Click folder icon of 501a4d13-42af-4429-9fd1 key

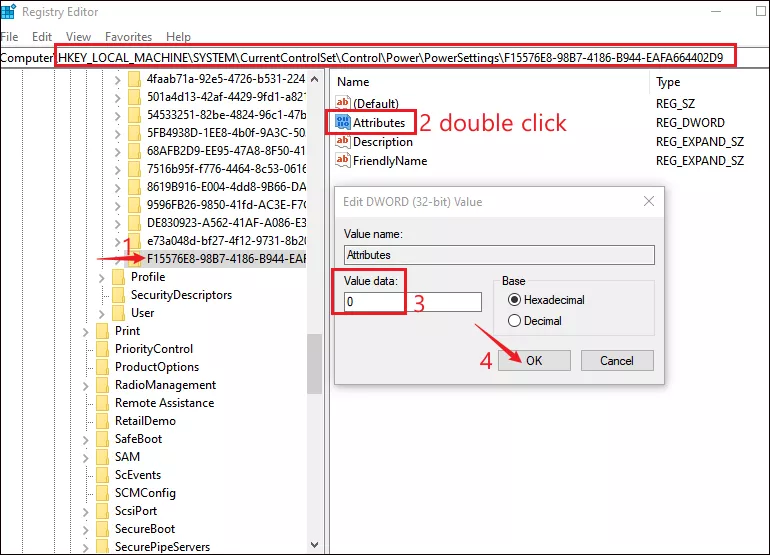[134, 97]
